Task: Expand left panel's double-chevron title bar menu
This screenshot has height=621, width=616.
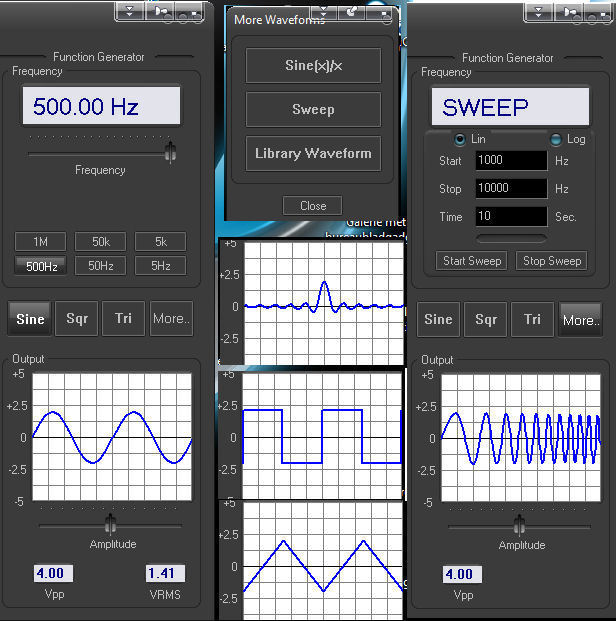Action: pos(130,11)
